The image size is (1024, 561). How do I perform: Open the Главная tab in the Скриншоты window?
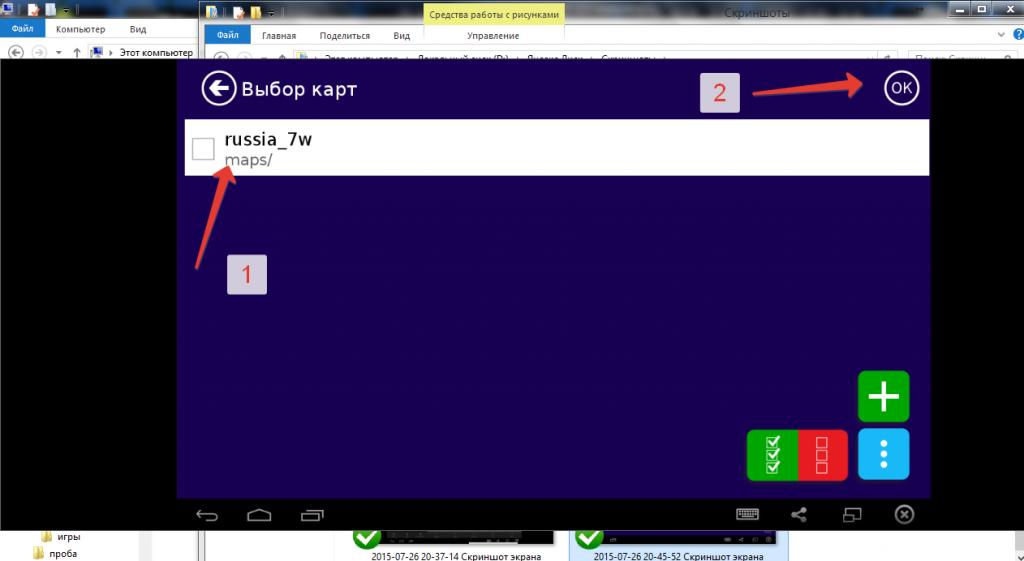click(279, 36)
